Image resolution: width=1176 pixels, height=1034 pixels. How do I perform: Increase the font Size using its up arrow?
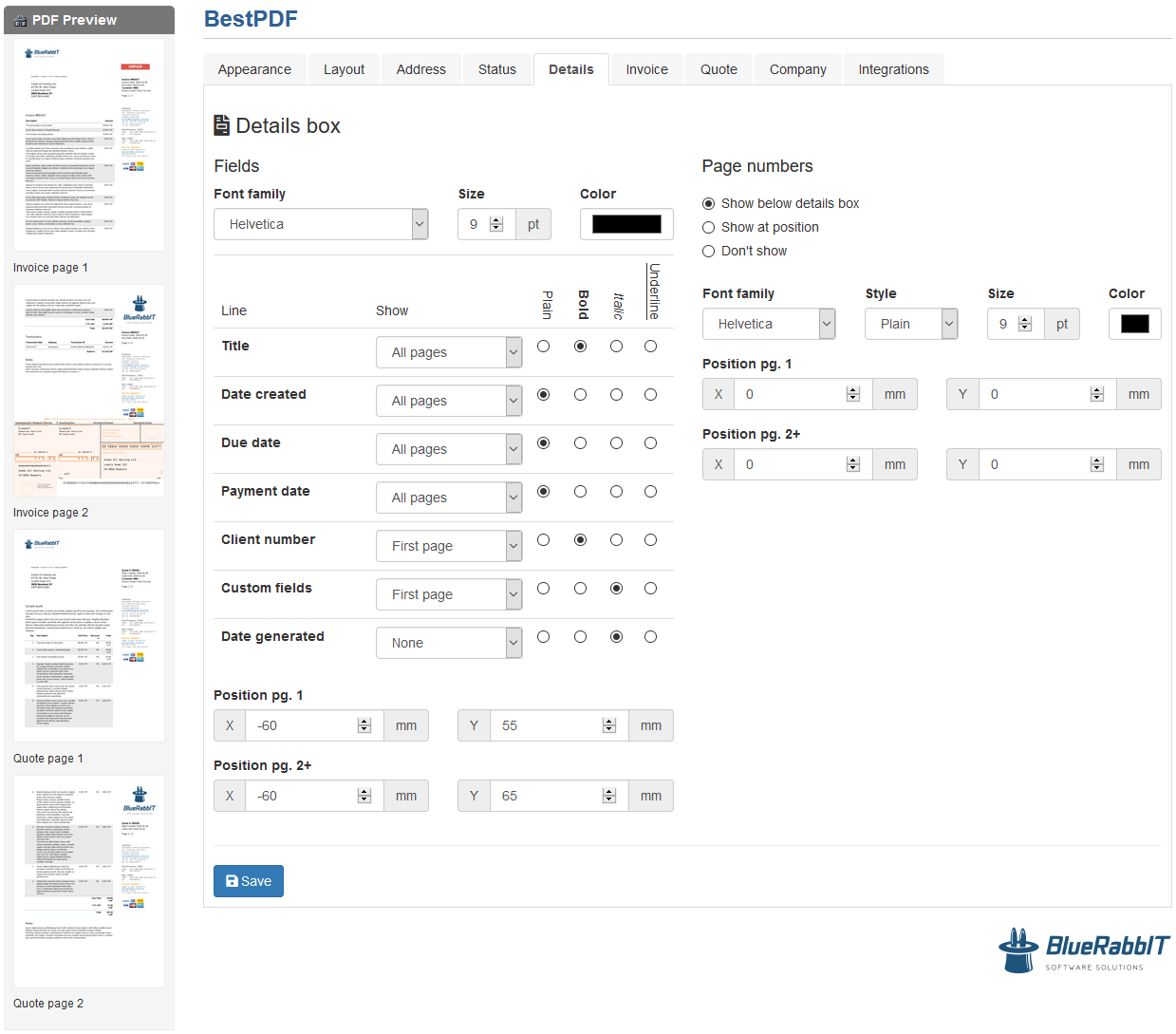(496, 218)
